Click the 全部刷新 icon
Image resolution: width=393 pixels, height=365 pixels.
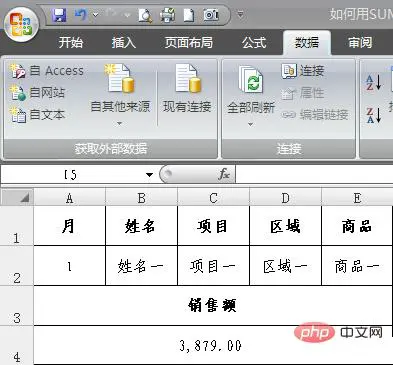tap(251, 80)
